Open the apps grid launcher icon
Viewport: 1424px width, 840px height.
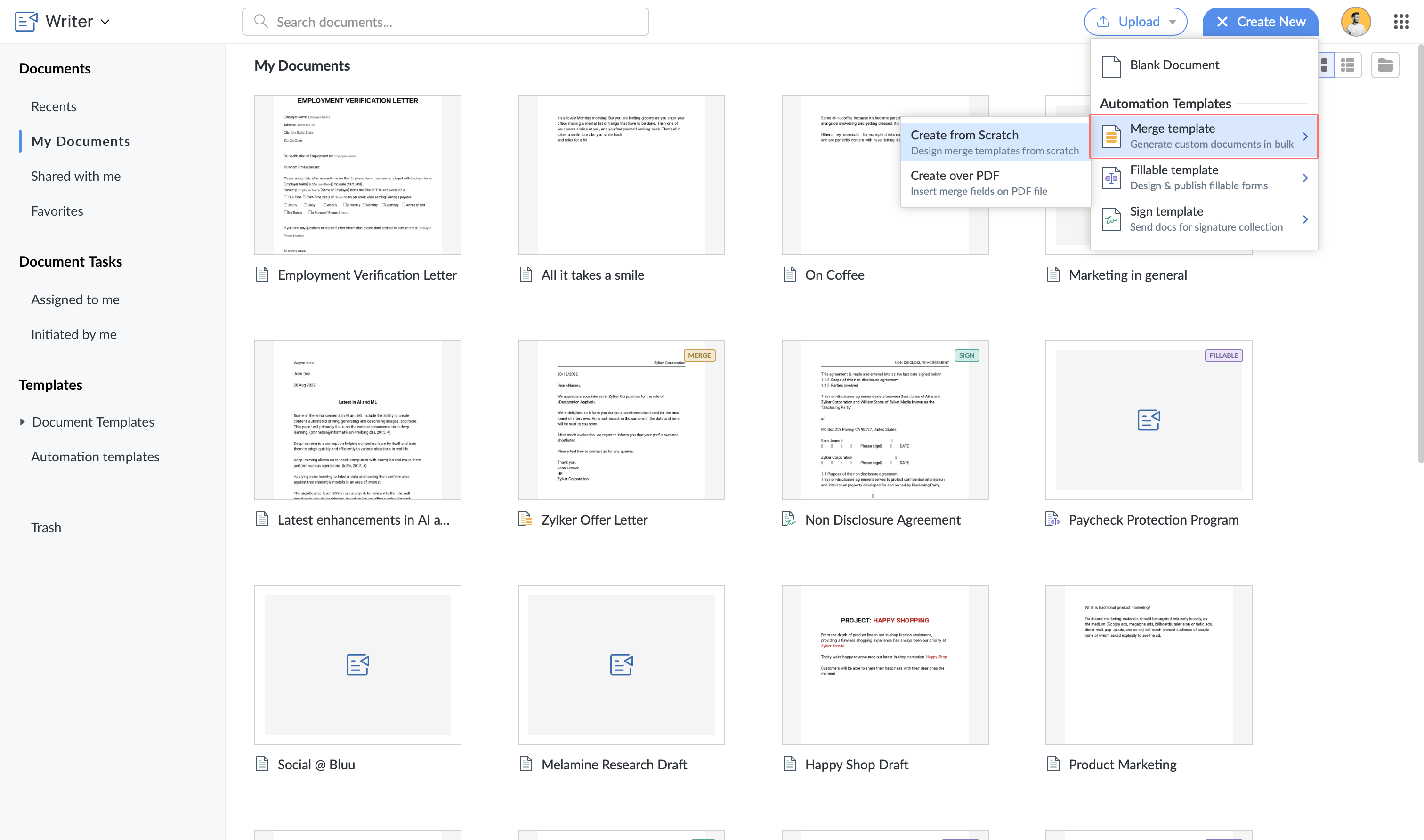click(x=1401, y=22)
